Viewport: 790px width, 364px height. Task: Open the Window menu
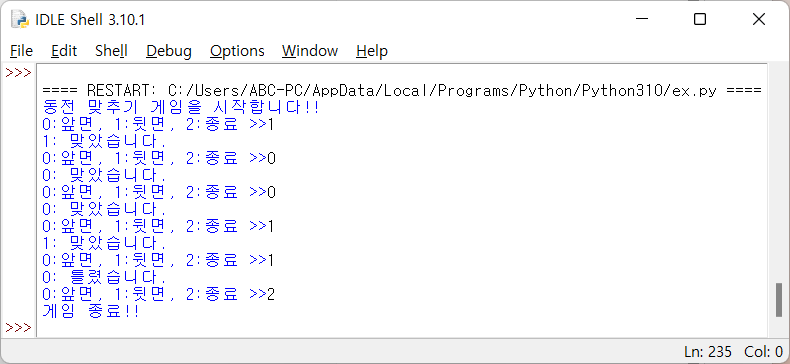coord(310,51)
